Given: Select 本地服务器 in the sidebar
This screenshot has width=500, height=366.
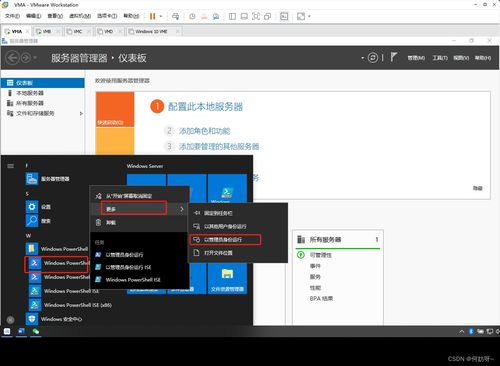Looking at the screenshot, I should [43, 93].
